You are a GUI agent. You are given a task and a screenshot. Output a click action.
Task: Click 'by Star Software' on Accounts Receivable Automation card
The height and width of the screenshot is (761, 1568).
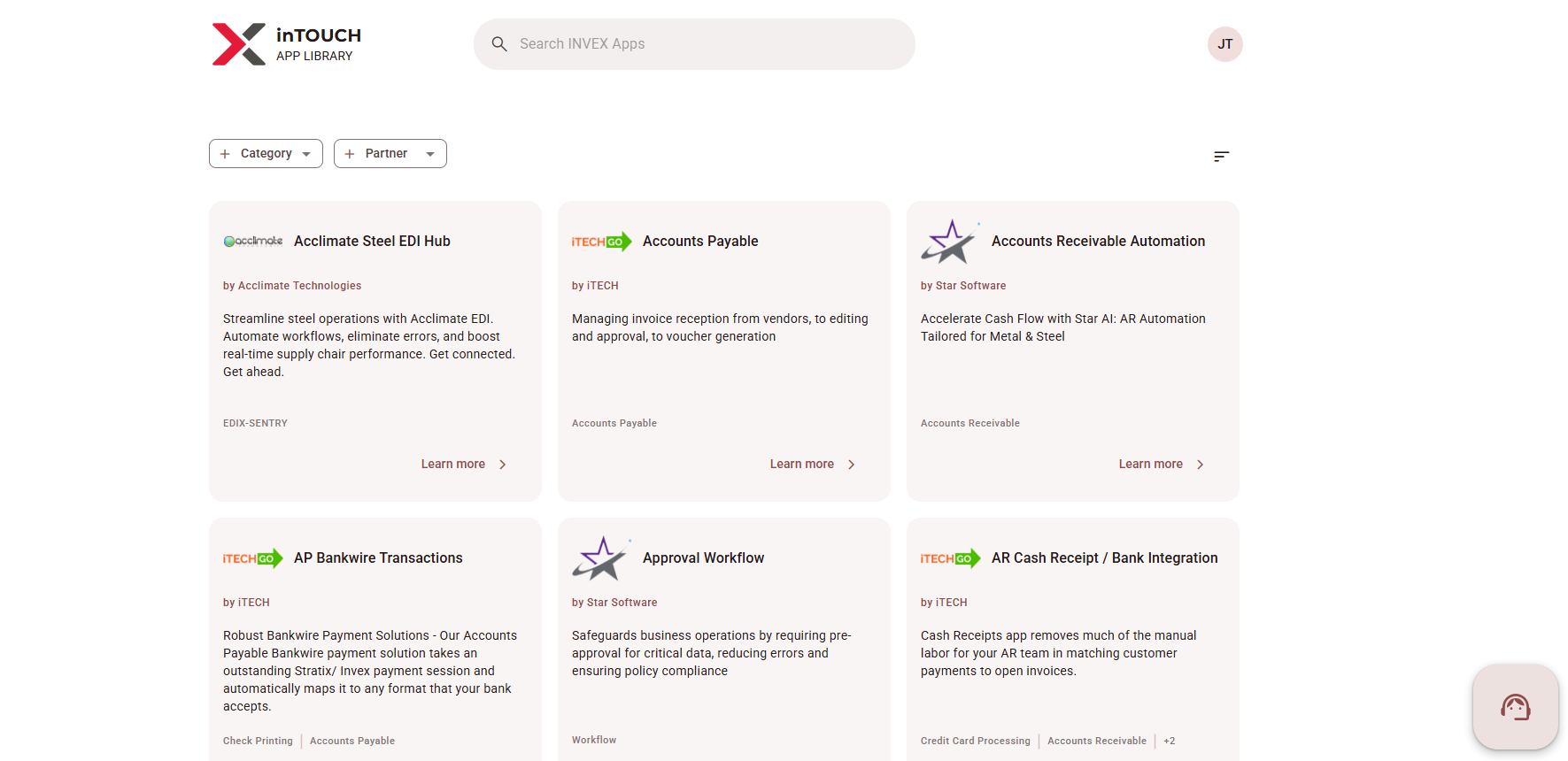click(963, 286)
